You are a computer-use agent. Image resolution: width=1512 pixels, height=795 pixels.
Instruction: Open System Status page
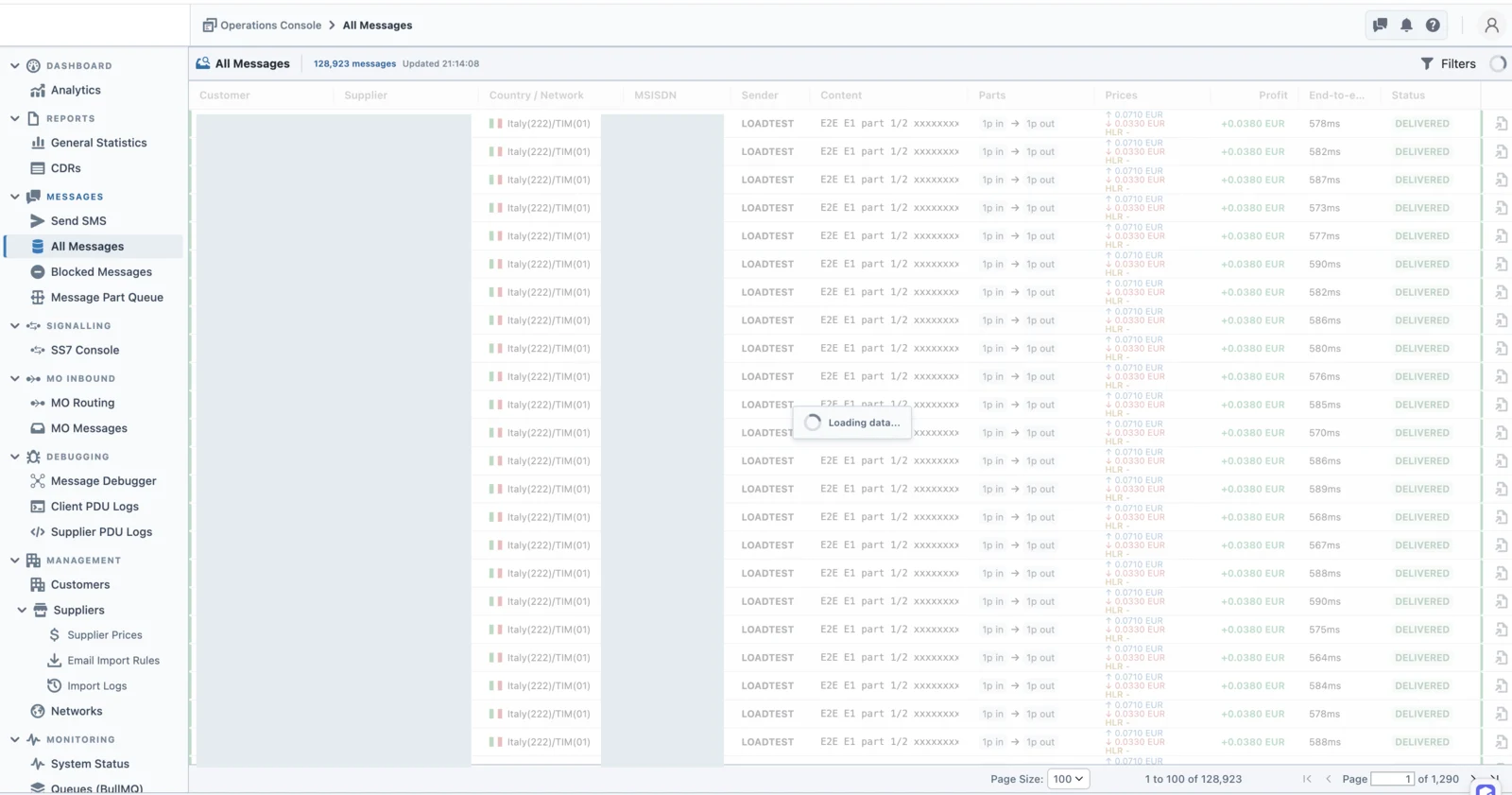click(90, 764)
